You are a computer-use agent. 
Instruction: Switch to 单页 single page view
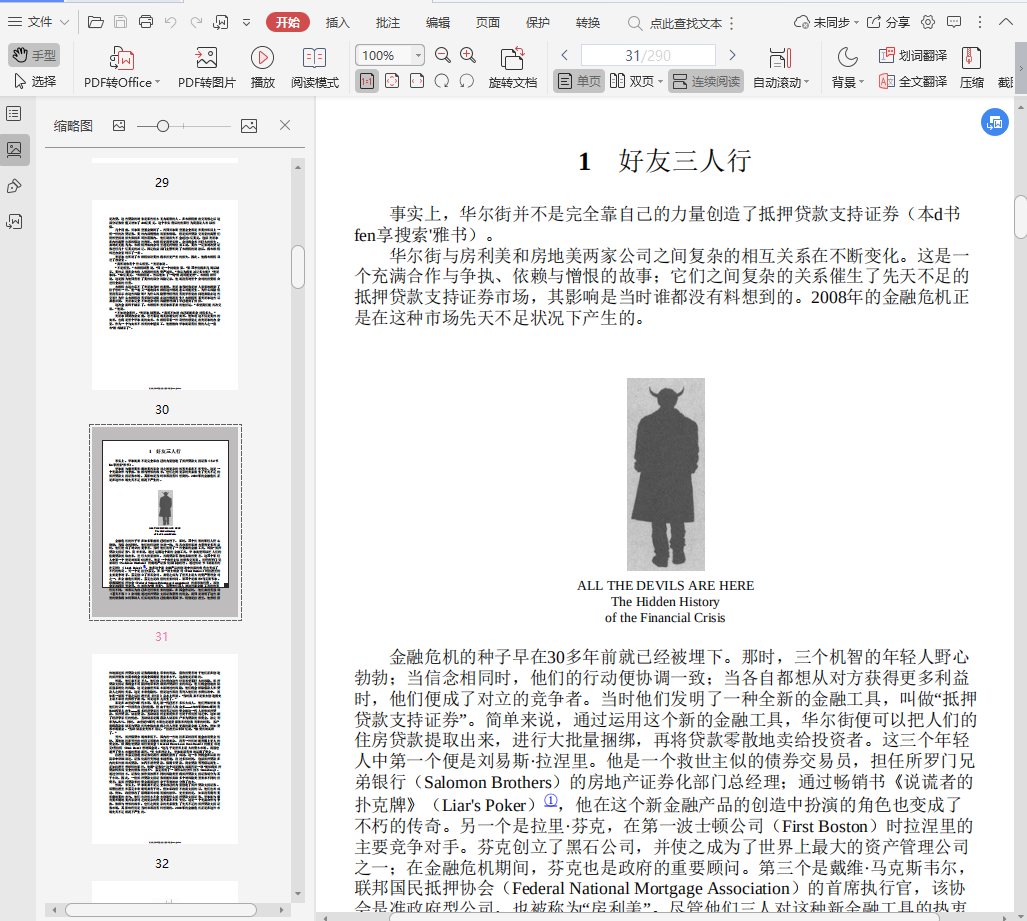579,81
